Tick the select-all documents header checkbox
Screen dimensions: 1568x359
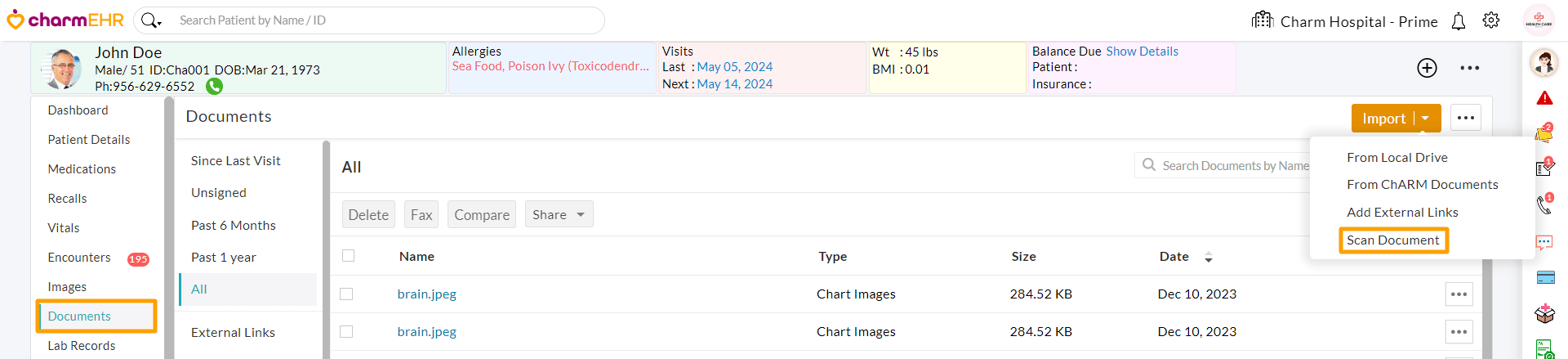[x=349, y=256]
